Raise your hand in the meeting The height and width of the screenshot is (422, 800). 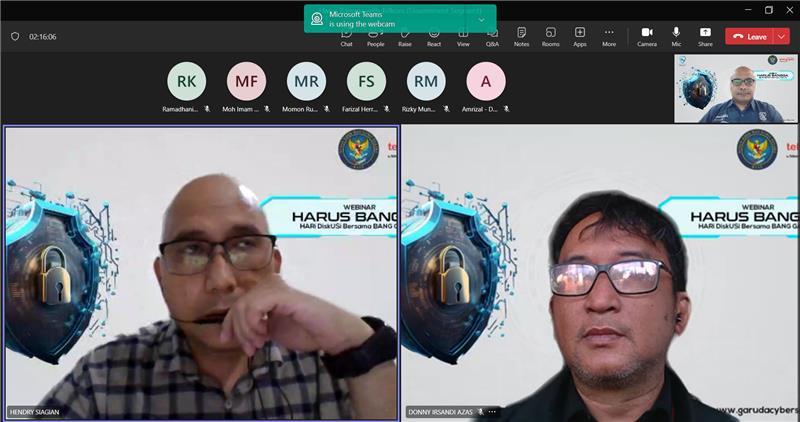(x=405, y=37)
